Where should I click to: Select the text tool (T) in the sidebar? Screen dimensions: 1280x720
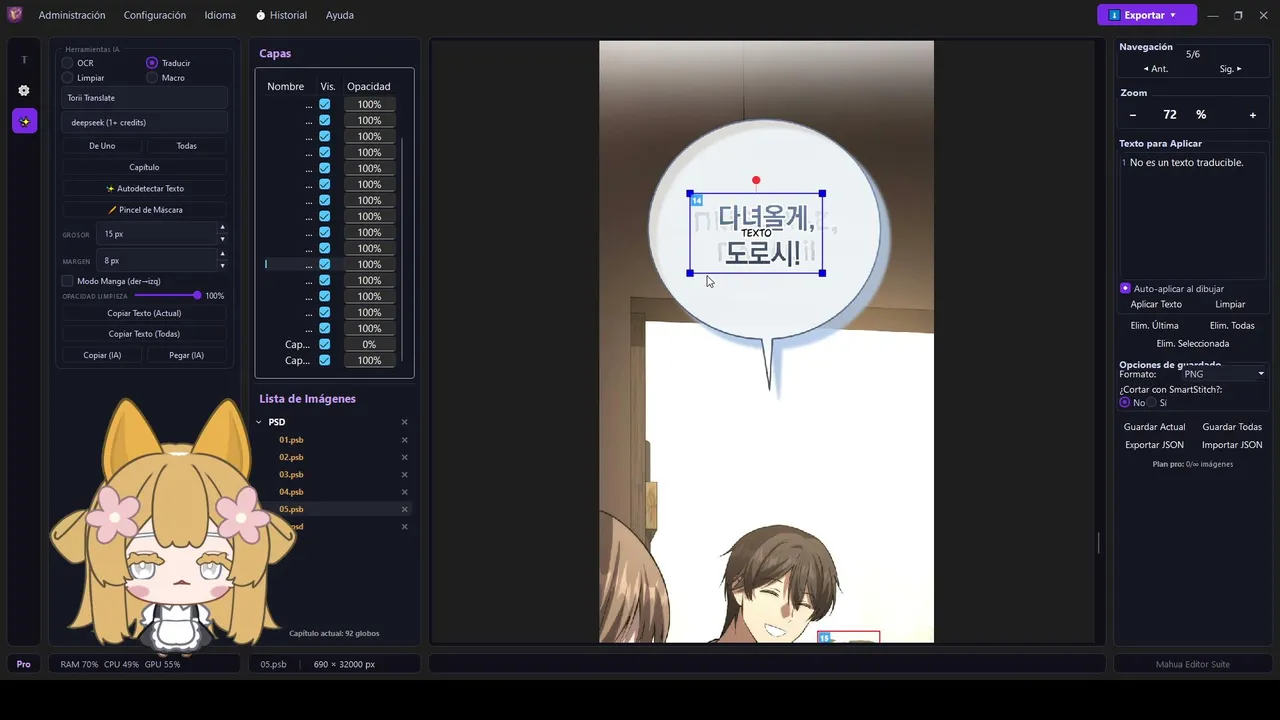tap(25, 60)
